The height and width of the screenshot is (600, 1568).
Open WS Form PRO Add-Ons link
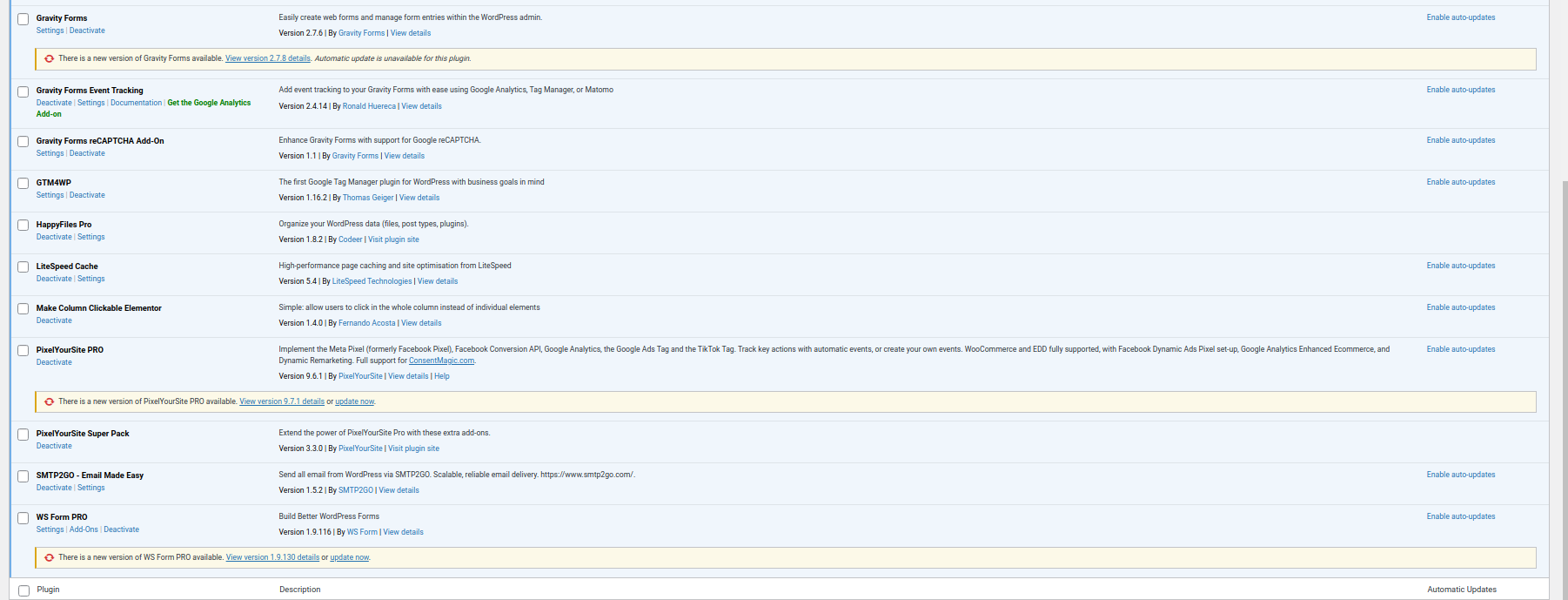[84, 529]
